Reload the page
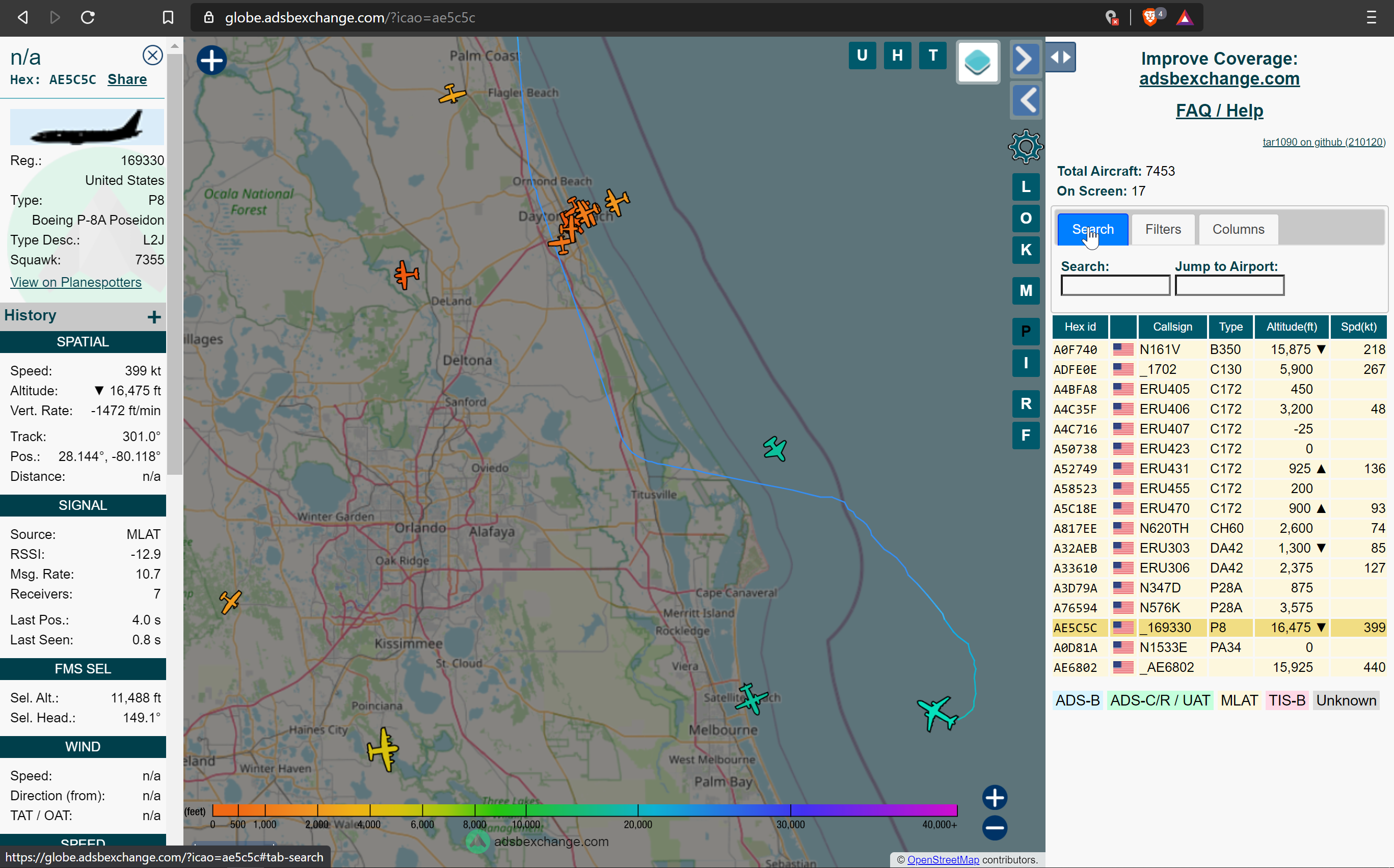This screenshot has width=1394, height=868. coord(88,17)
